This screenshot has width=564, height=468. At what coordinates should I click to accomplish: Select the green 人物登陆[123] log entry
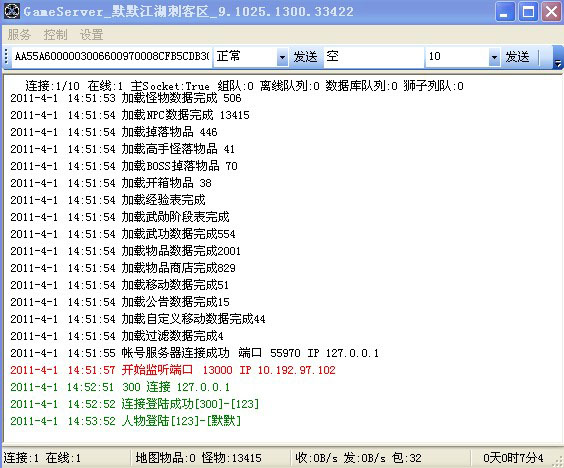click(x=125, y=421)
